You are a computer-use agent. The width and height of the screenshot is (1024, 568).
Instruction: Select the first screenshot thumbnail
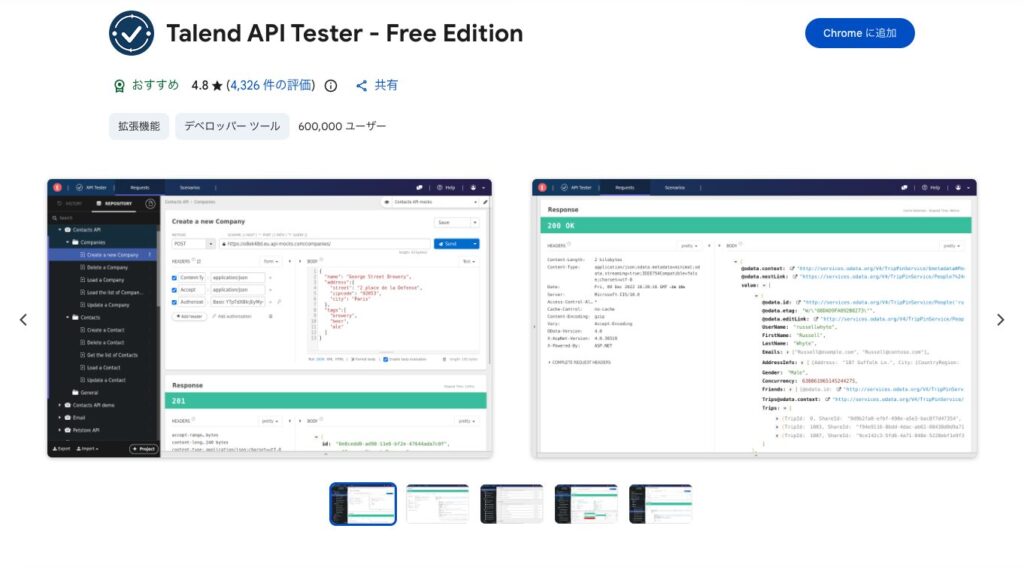pyautogui.click(x=363, y=504)
